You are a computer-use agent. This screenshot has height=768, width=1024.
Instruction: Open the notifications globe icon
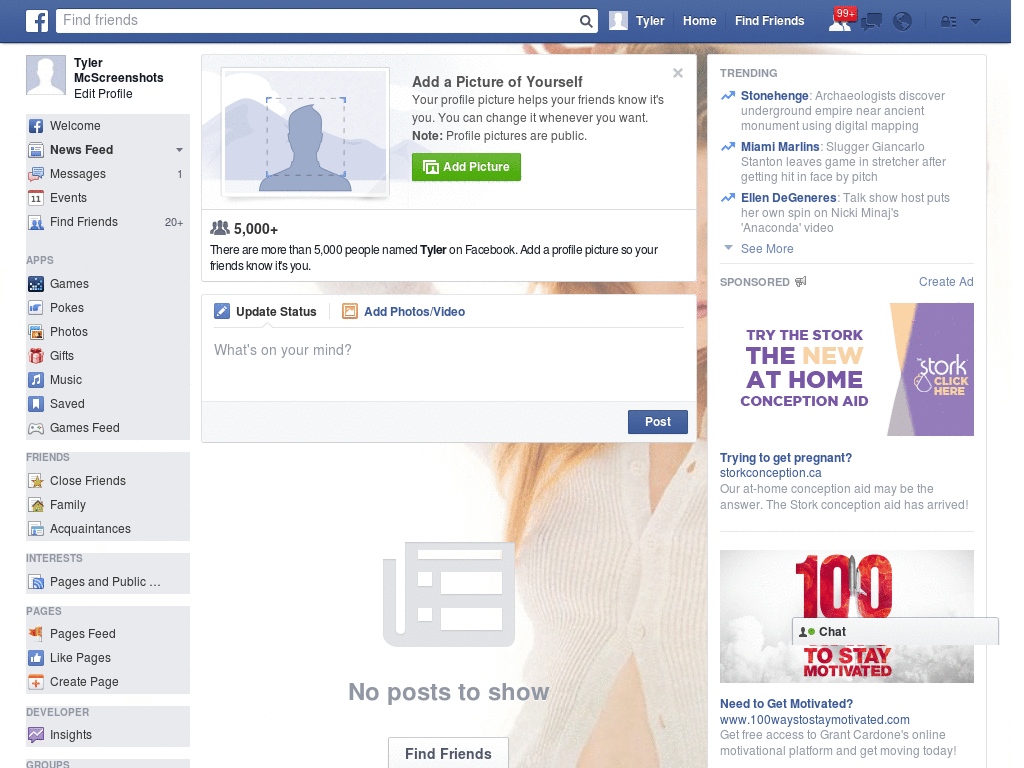(903, 22)
